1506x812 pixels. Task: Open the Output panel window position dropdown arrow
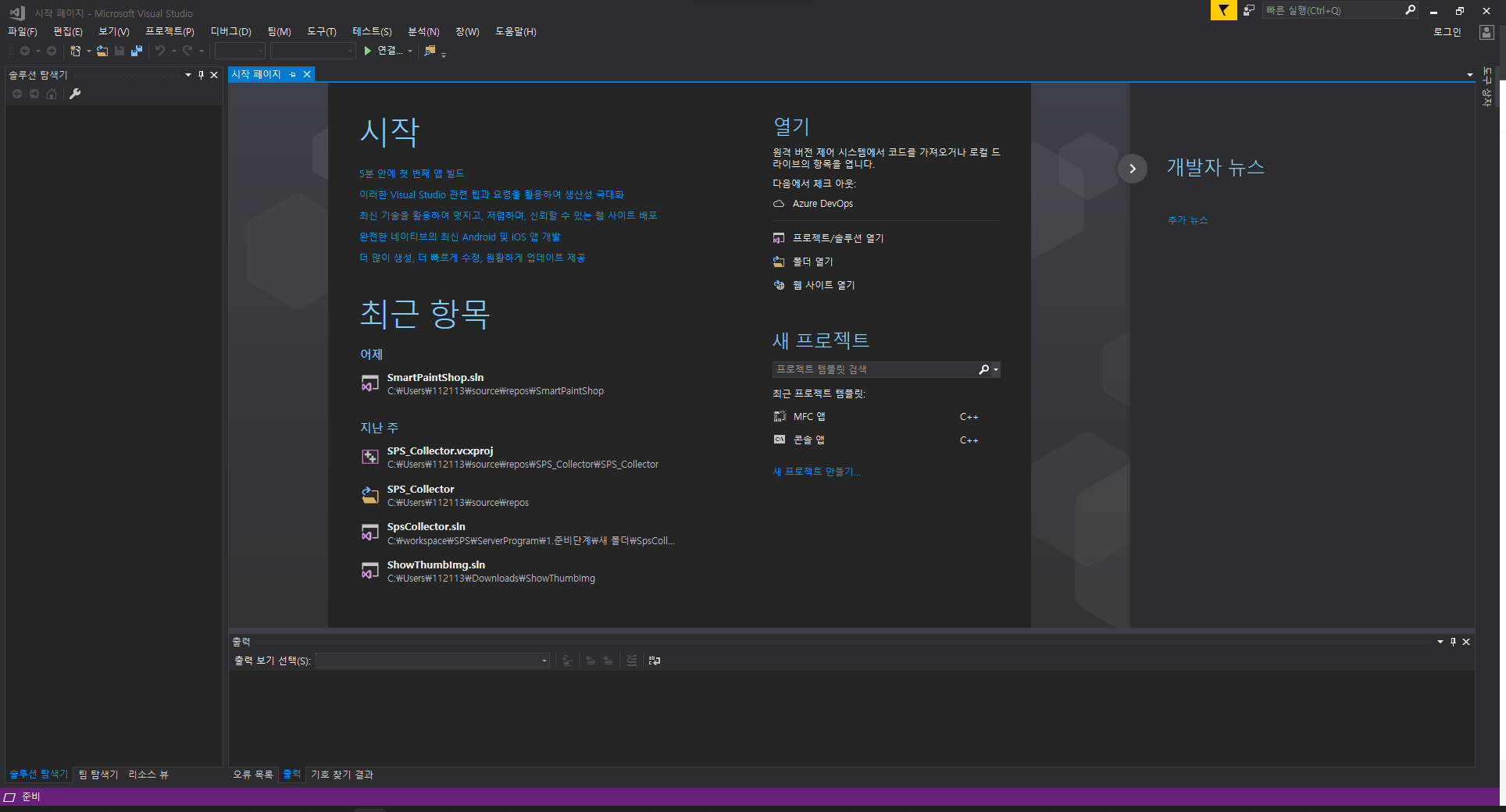1440,642
